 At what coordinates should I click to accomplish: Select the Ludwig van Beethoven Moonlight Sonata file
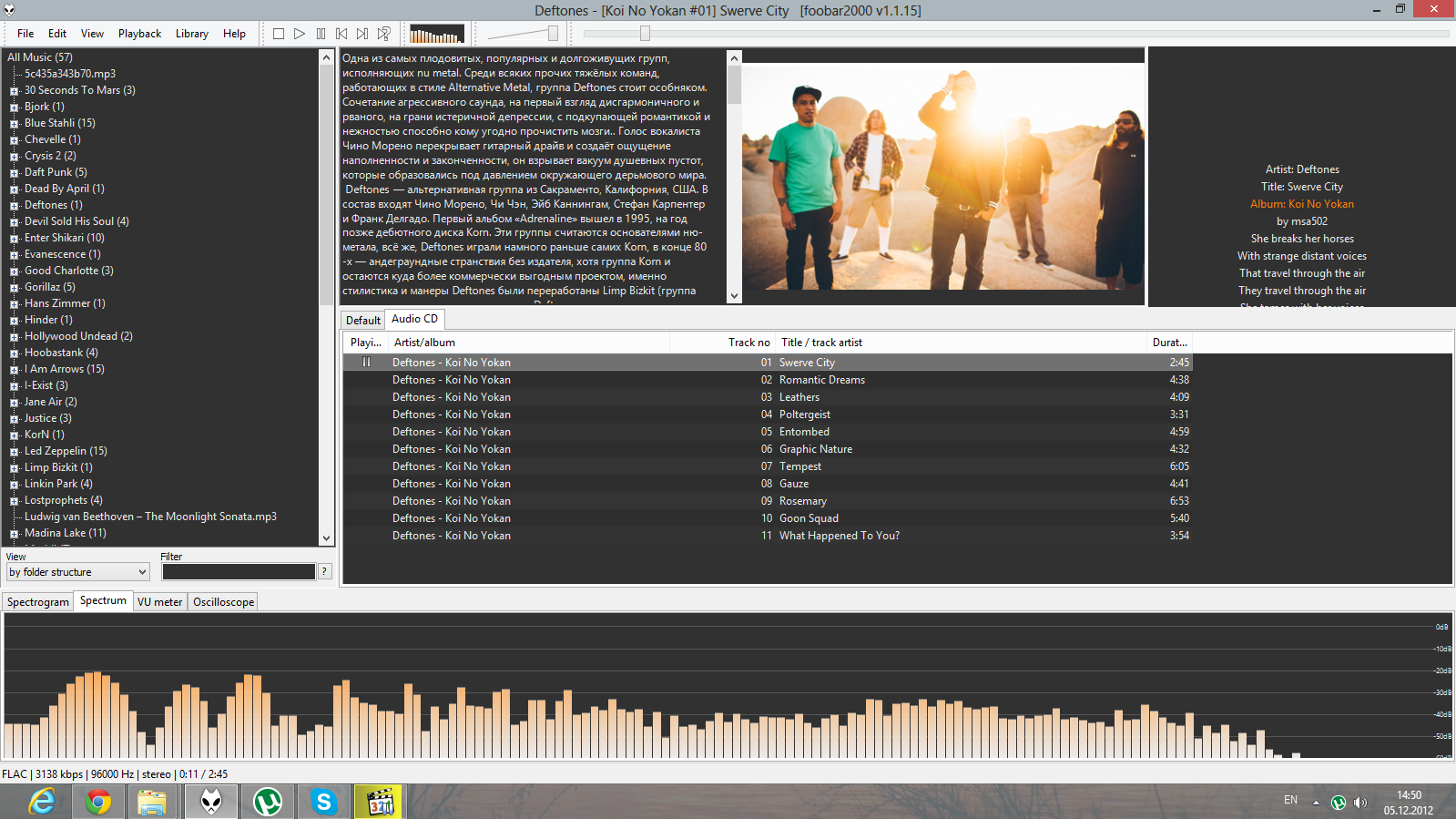150,517
